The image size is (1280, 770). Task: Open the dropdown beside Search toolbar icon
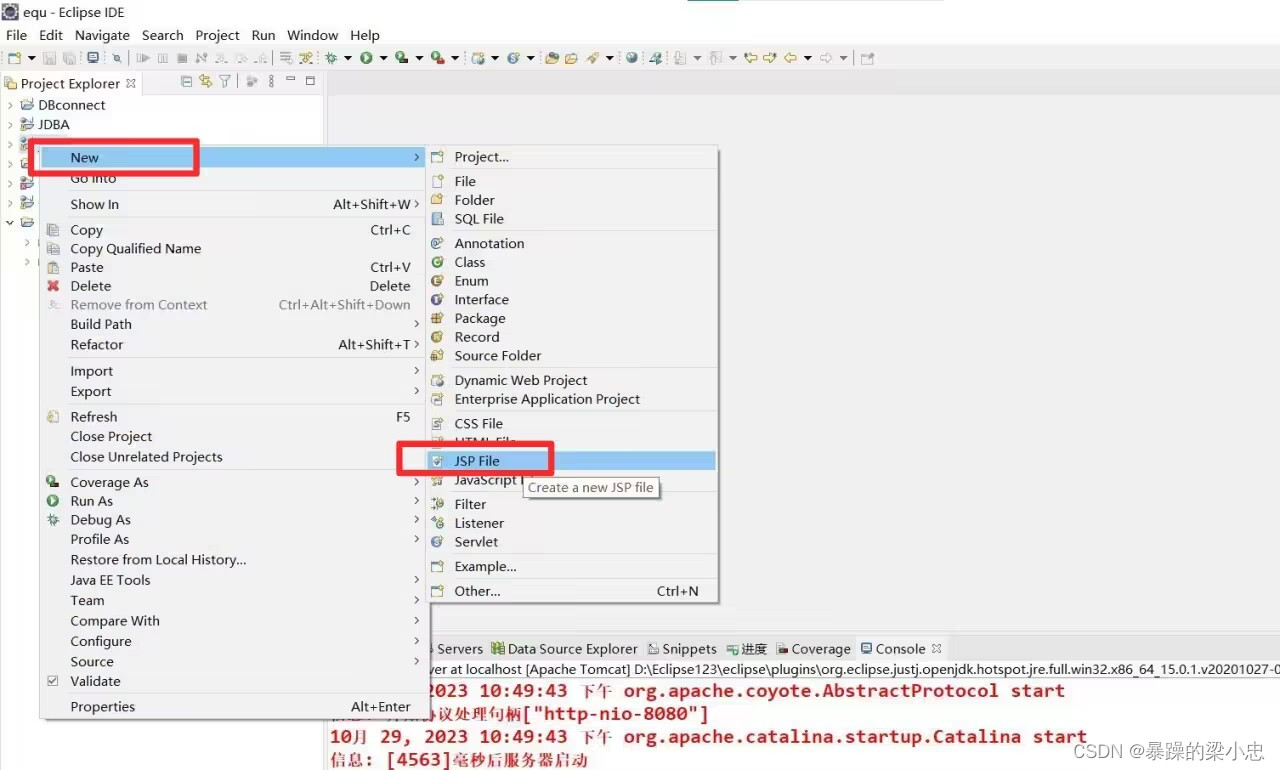(609, 58)
